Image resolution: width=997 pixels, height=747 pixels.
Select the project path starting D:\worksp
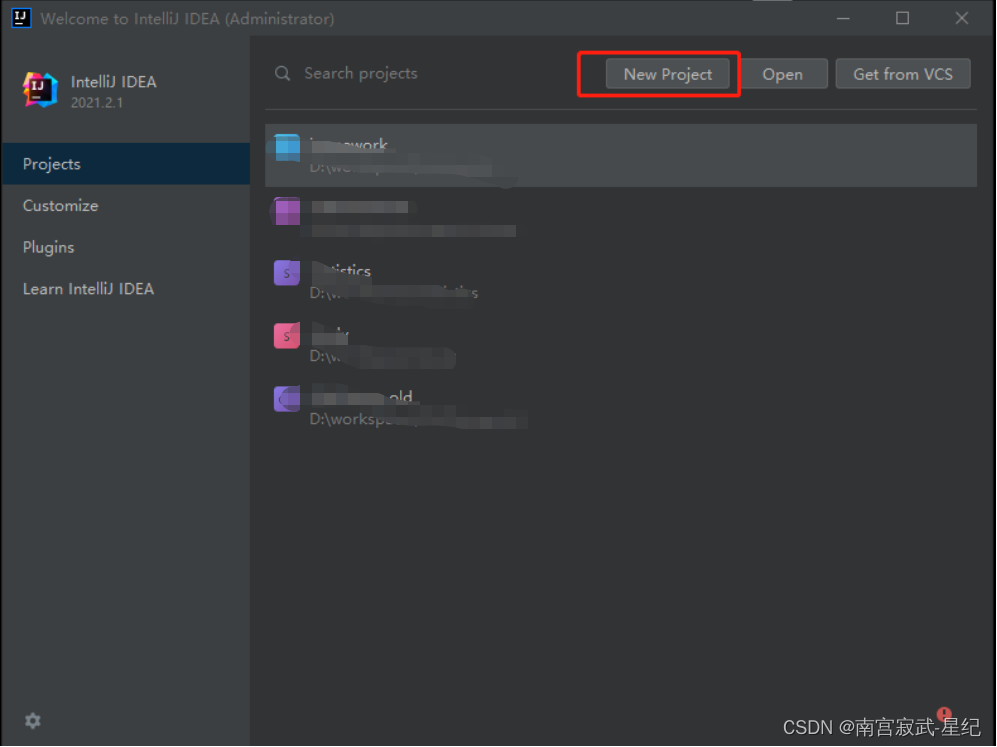click(418, 420)
